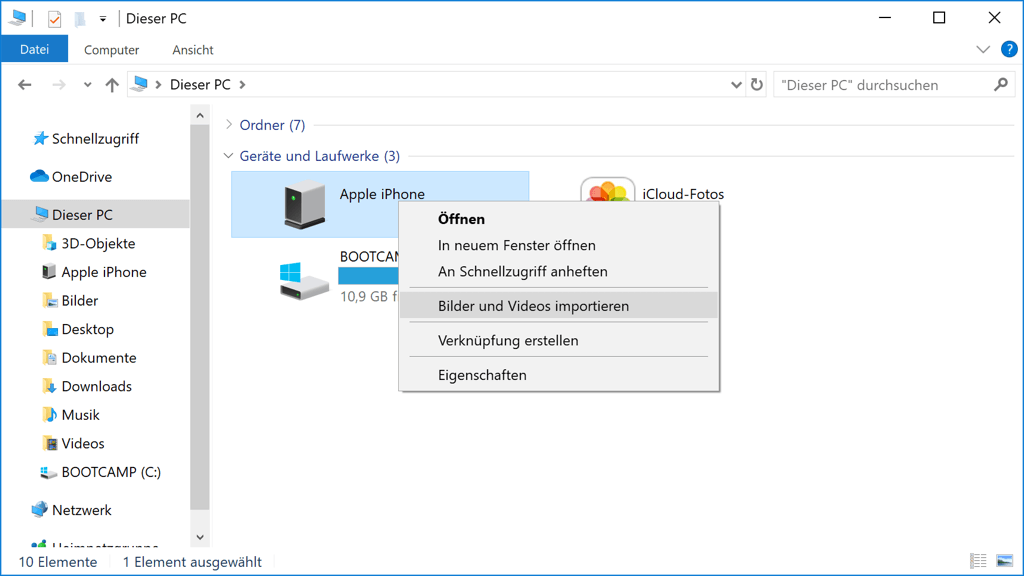
Task: Expand the chevron after Dieser PC in address bar
Action: (x=242, y=84)
